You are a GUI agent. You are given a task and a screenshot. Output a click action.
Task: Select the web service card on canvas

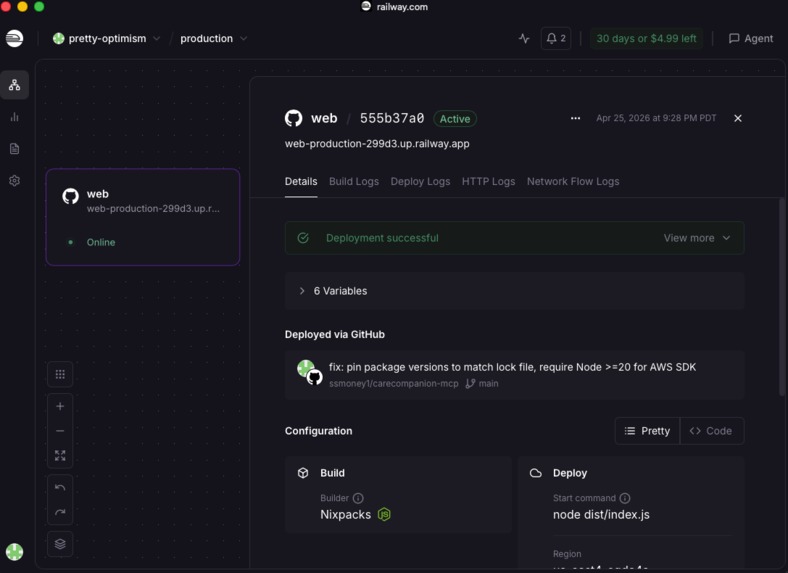pos(143,217)
